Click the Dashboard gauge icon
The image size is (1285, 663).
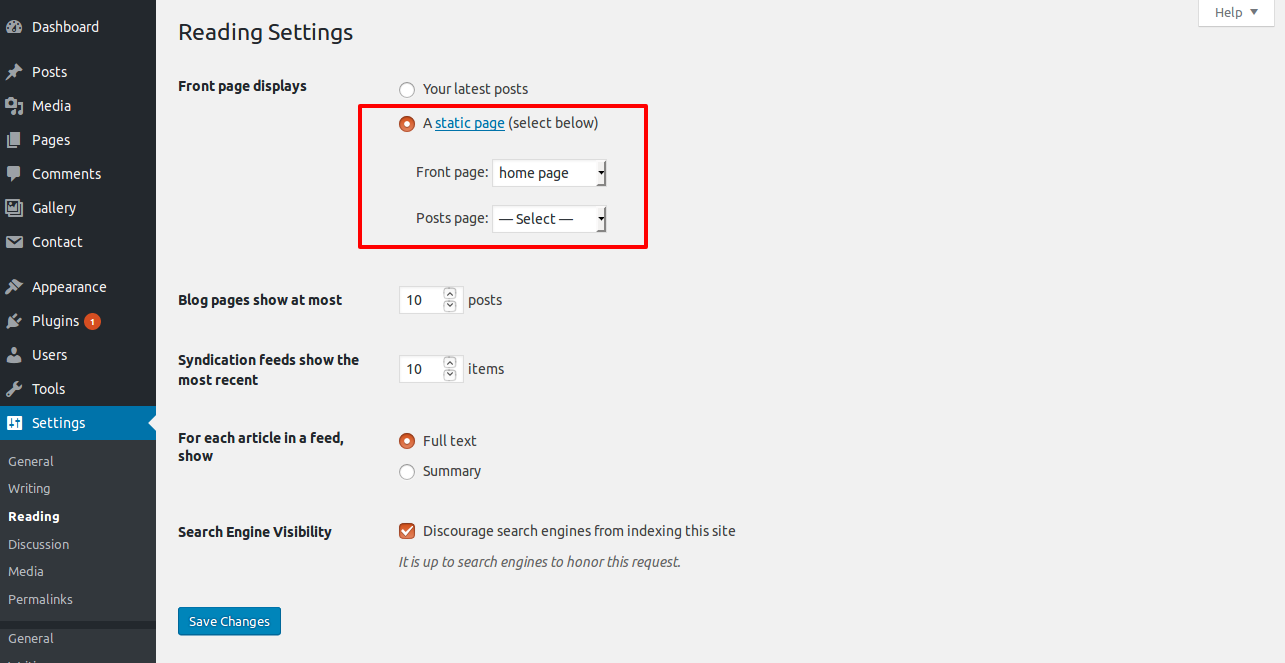tap(14, 27)
